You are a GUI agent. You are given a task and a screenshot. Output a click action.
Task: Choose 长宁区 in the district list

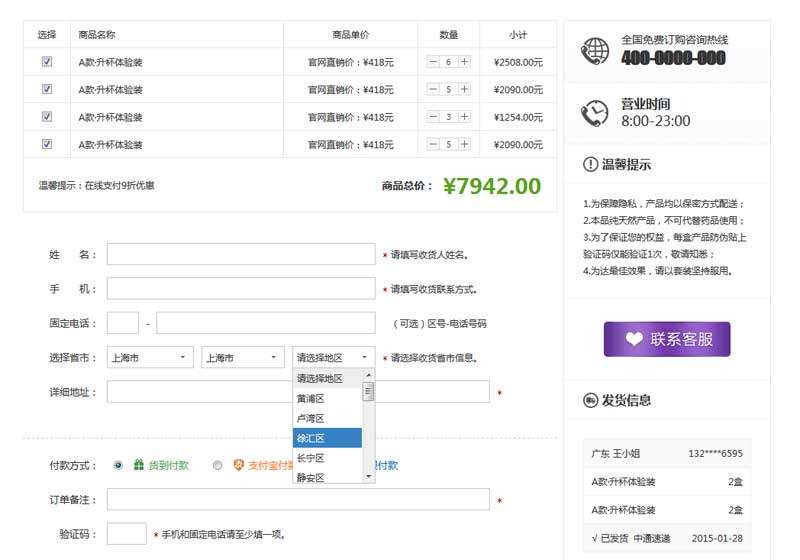coord(327,457)
